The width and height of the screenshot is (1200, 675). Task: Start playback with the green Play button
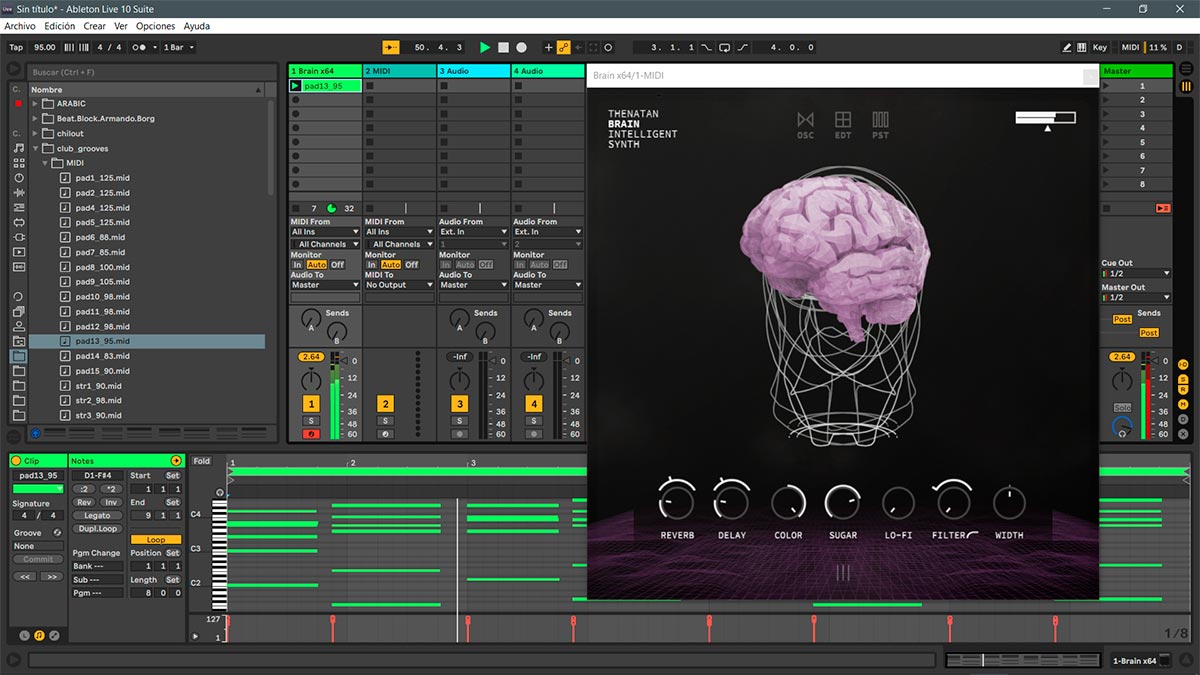click(485, 47)
